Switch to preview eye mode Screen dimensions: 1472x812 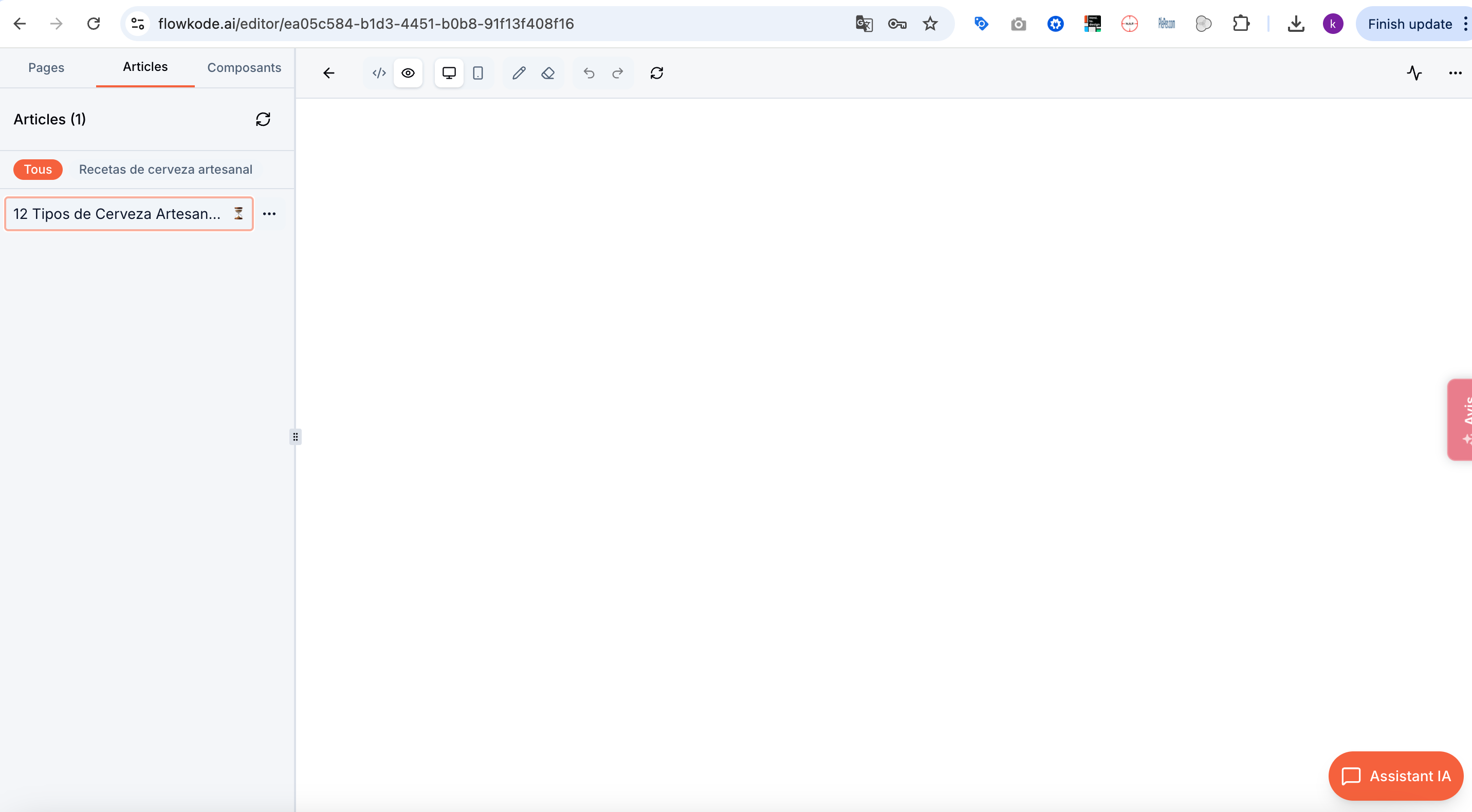pos(408,73)
